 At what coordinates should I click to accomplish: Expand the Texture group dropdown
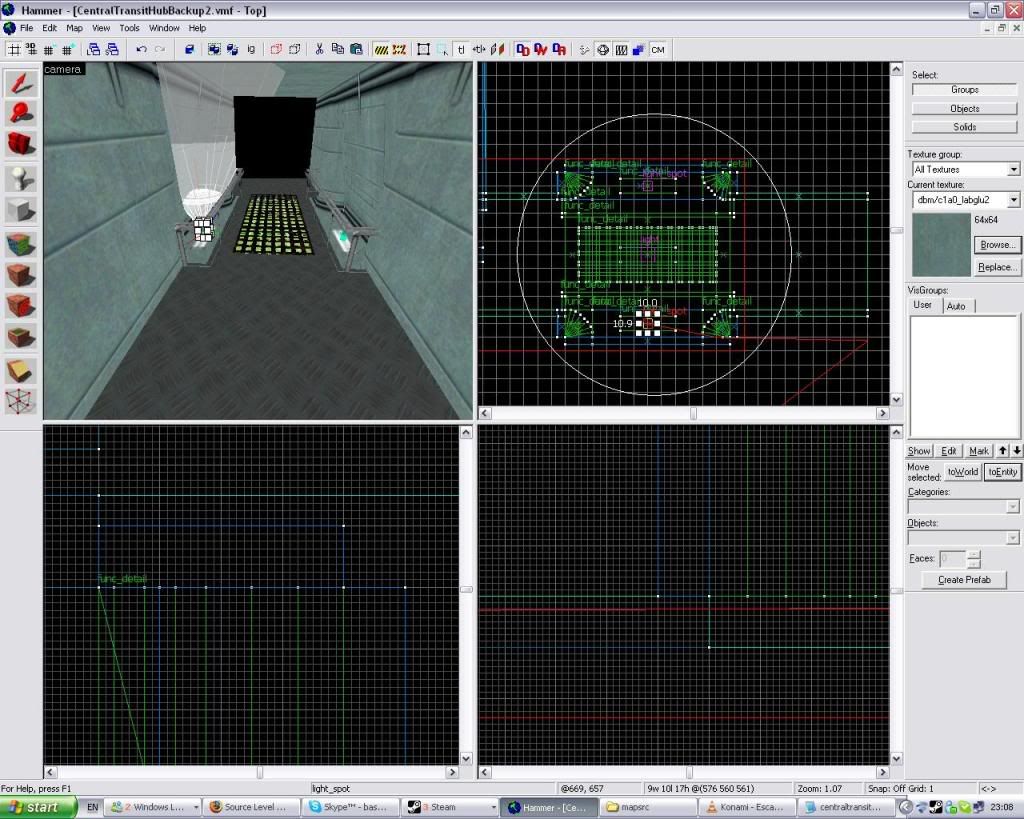tap(1013, 170)
